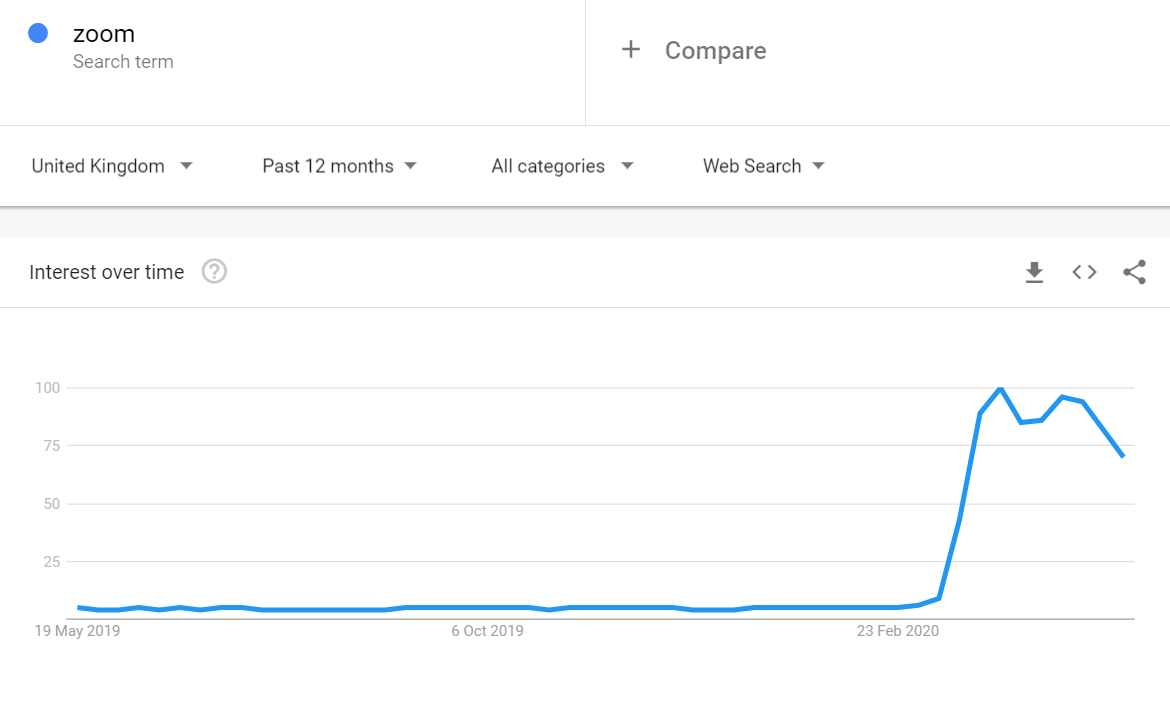Click the 100 value y-axis label
The height and width of the screenshot is (727, 1170).
[47, 387]
